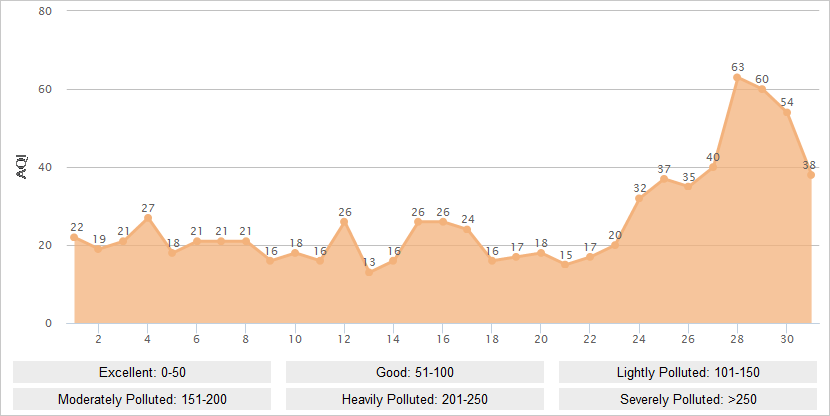
Task: Click the day 23 data point valued 20
Action: 615,245
